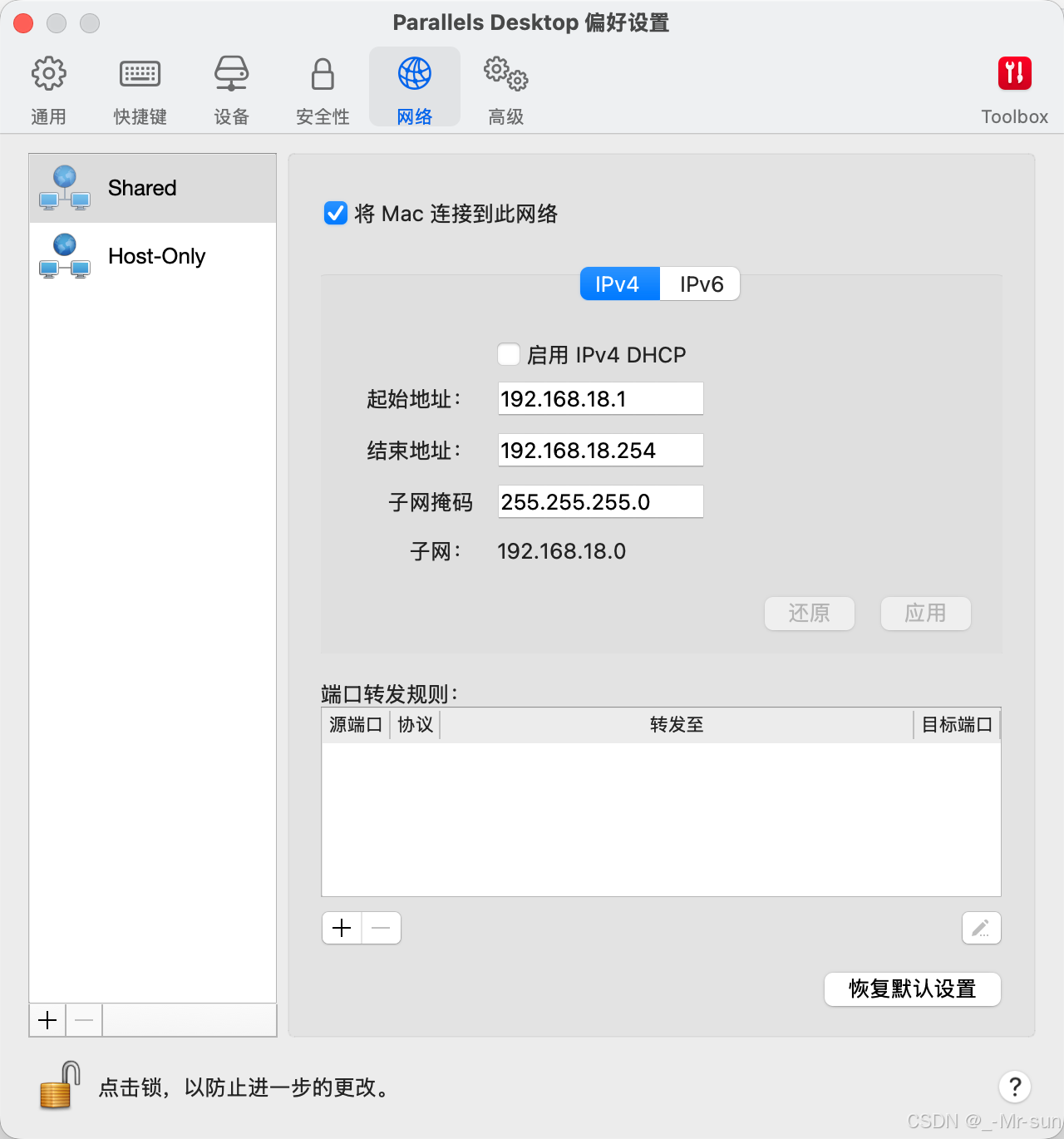Click the 转发至 column header
Viewport: 1064px width, 1139px height.
677,725
